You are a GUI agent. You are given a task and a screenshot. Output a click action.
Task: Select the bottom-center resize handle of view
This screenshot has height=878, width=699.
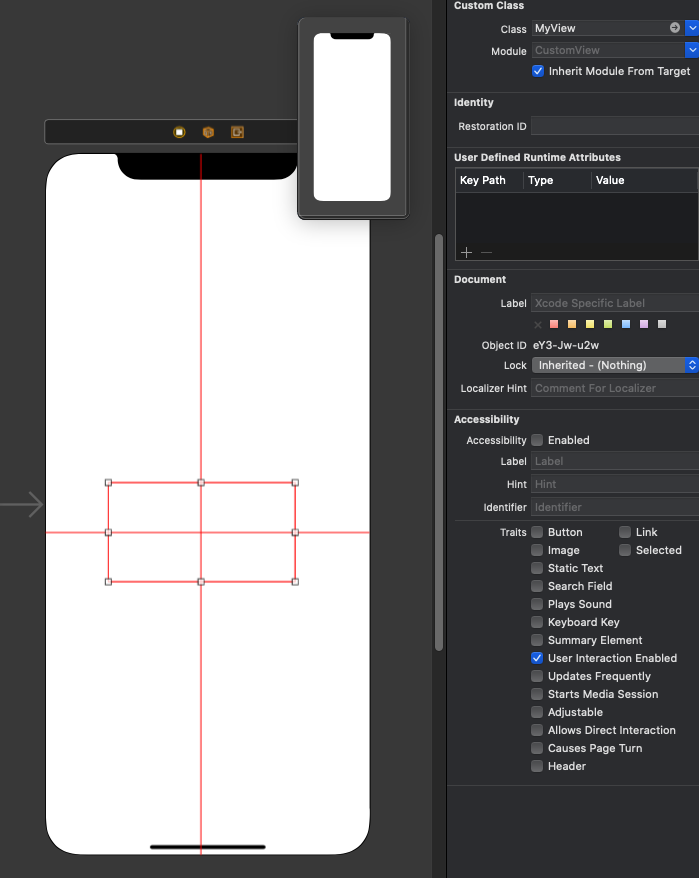coord(201,582)
